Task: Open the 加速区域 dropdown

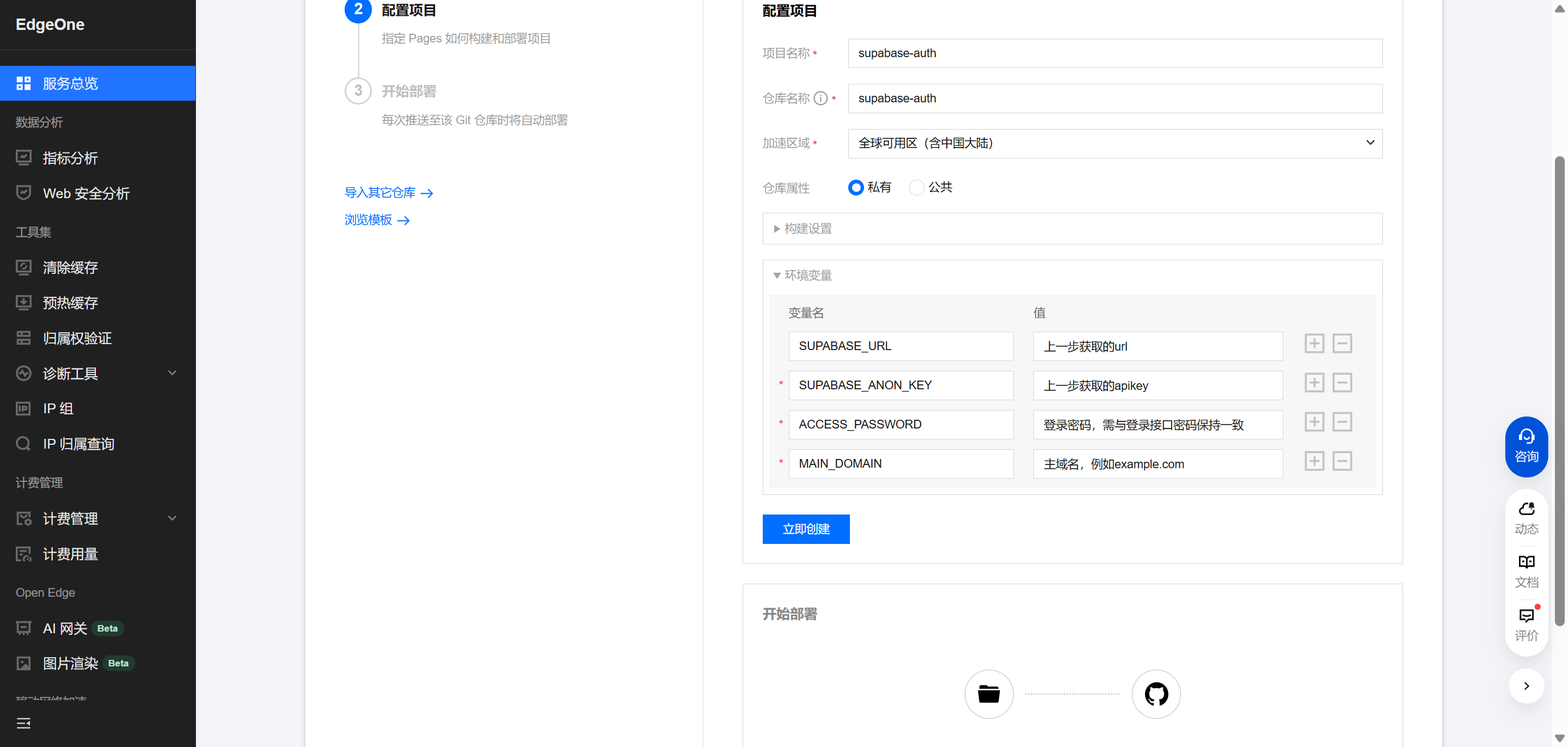Action: pyautogui.click(x=1114, y=143)
